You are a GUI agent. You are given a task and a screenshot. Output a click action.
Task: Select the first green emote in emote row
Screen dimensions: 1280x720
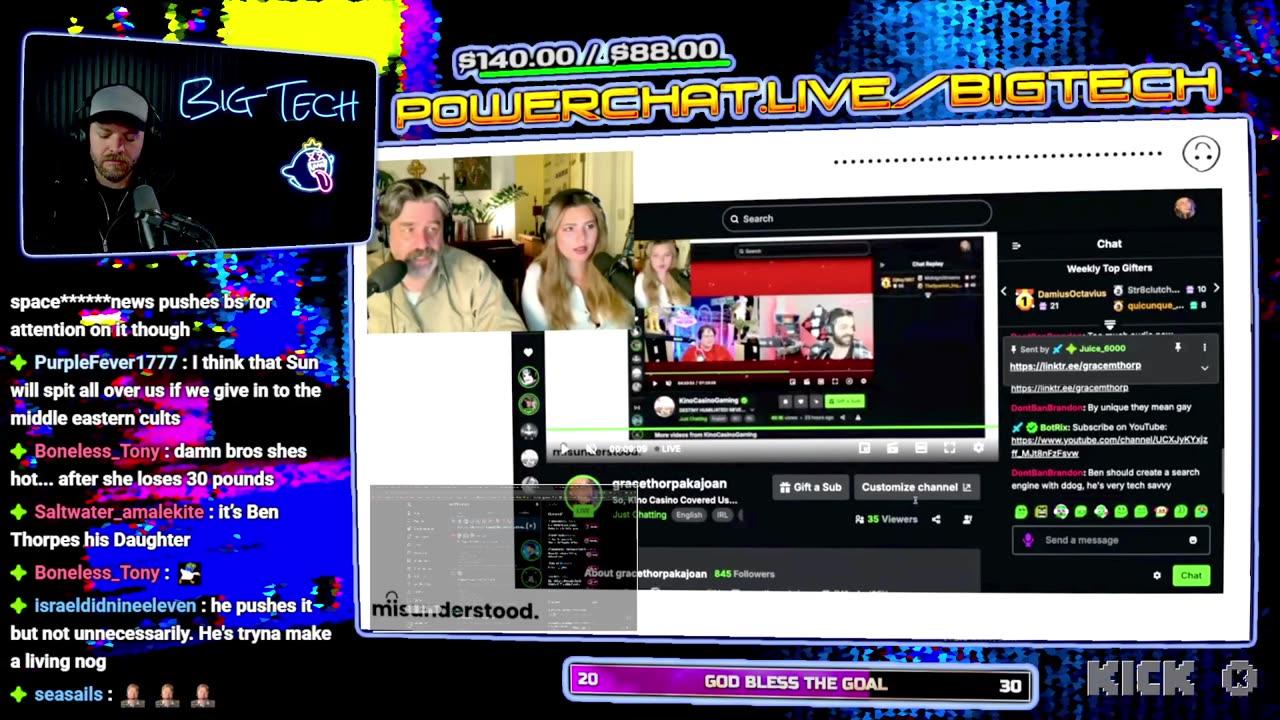(x=1021, y=512)
